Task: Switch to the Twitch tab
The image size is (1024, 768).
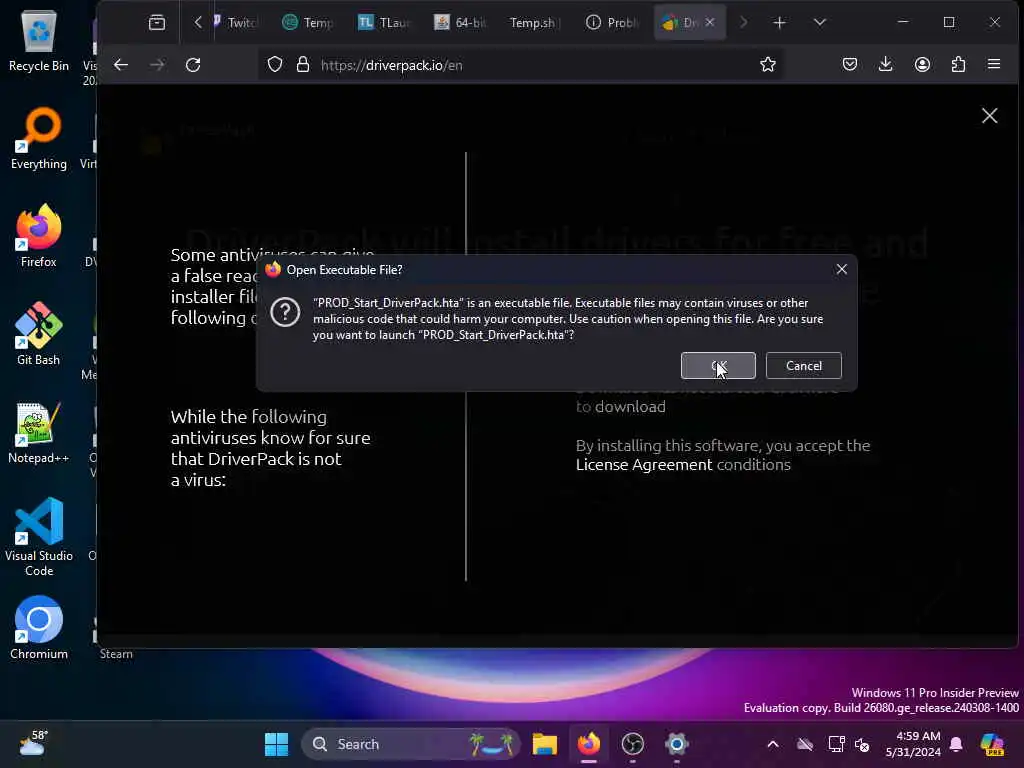Action: coord(236,23)
